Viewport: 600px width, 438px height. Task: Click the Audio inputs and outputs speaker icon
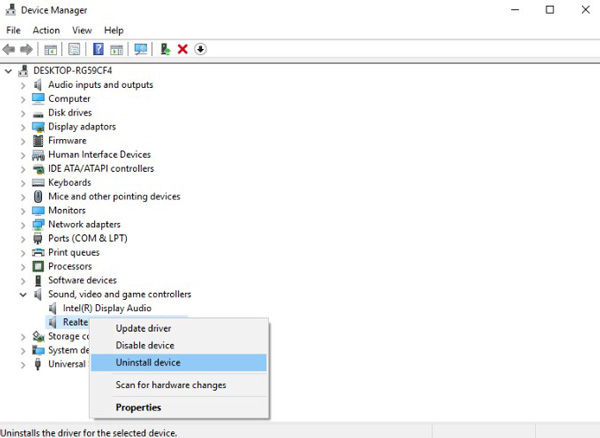pos(38,85)
